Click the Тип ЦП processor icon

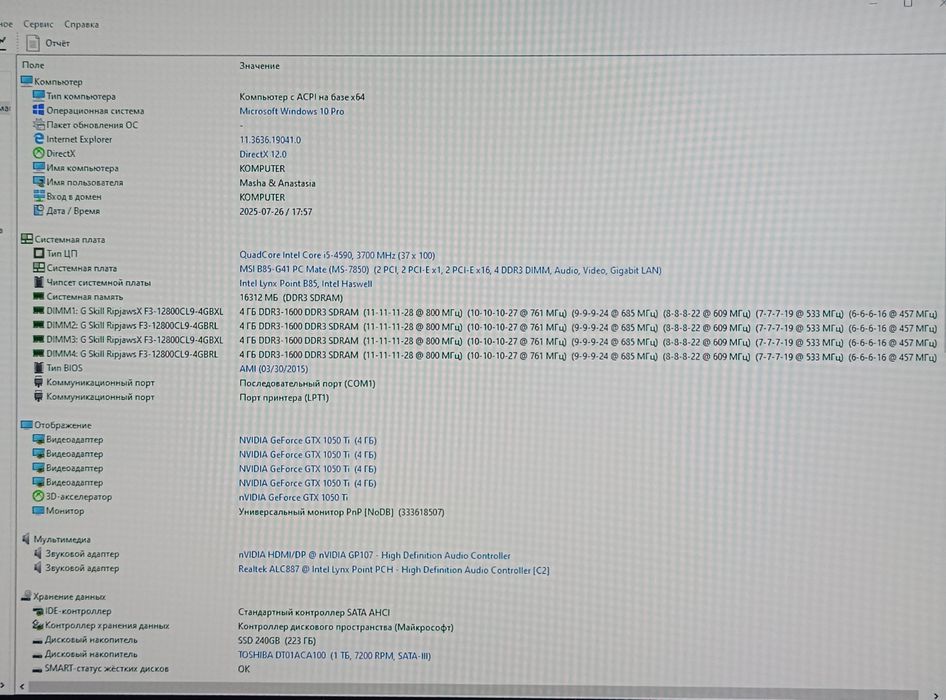tap(39, 253)
